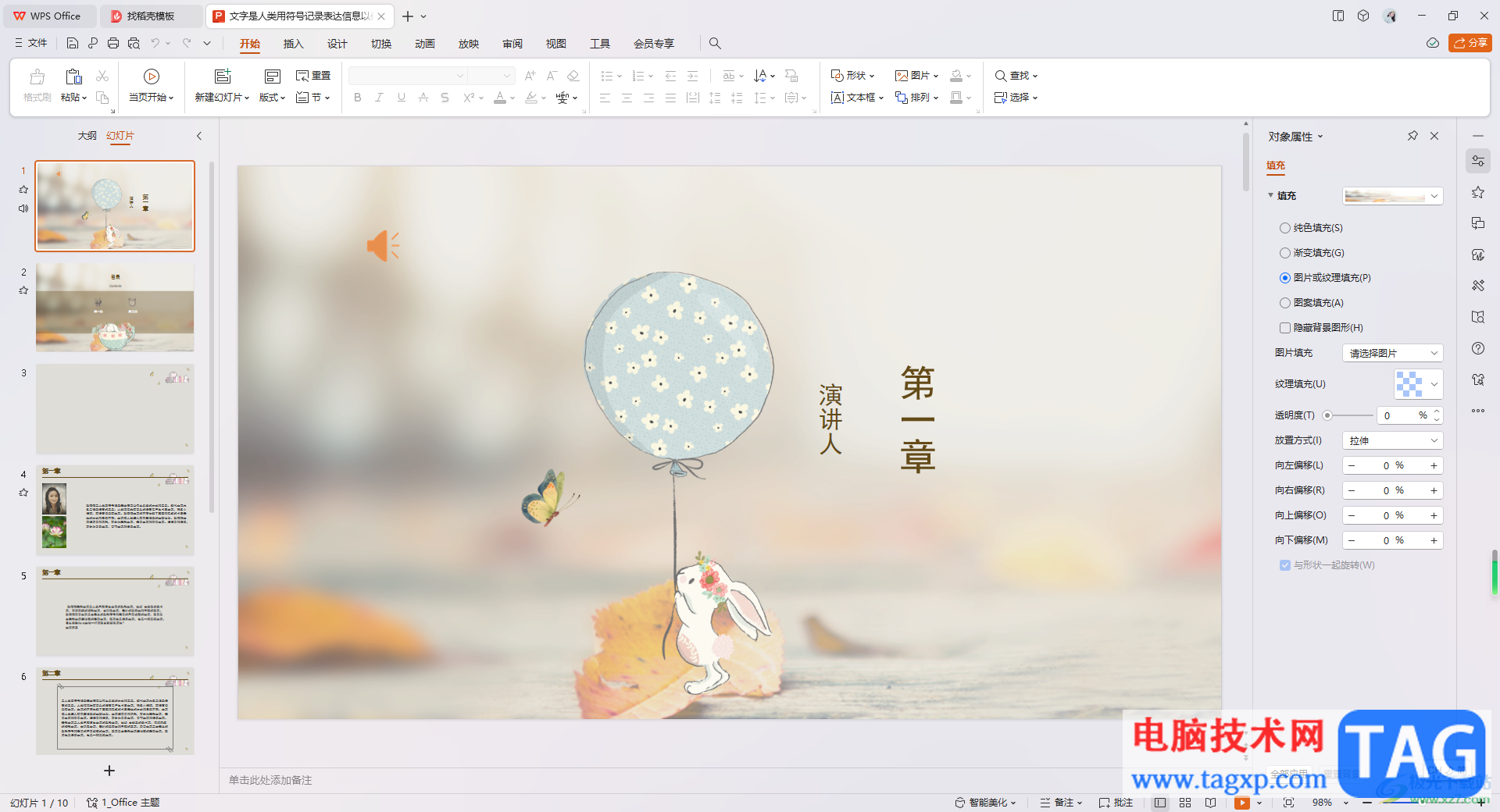Click the Share (分享) button
Screen dimensions: 1500x812
pos(1470,43)
